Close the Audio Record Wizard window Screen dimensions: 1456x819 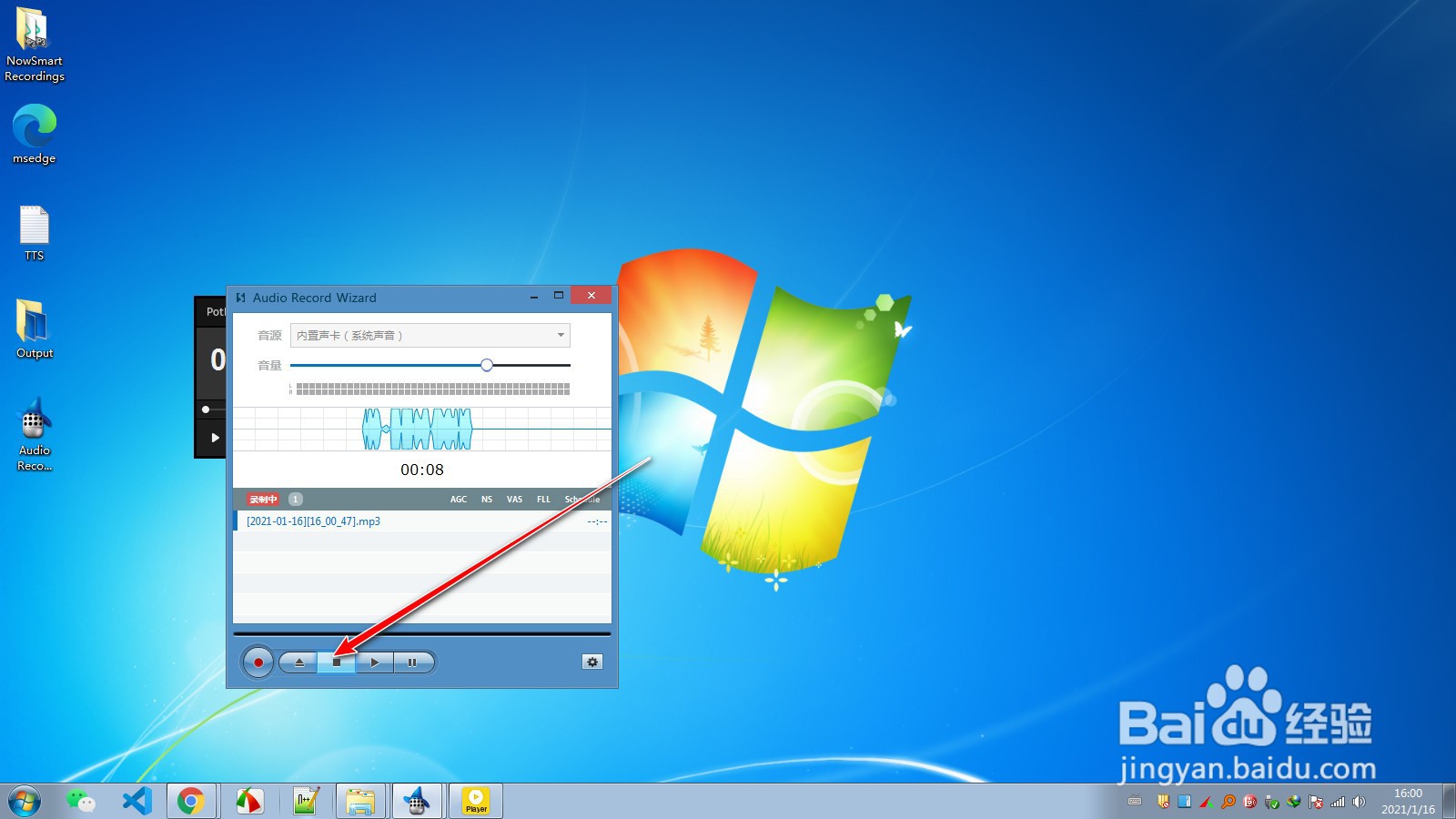pos(591,296)
